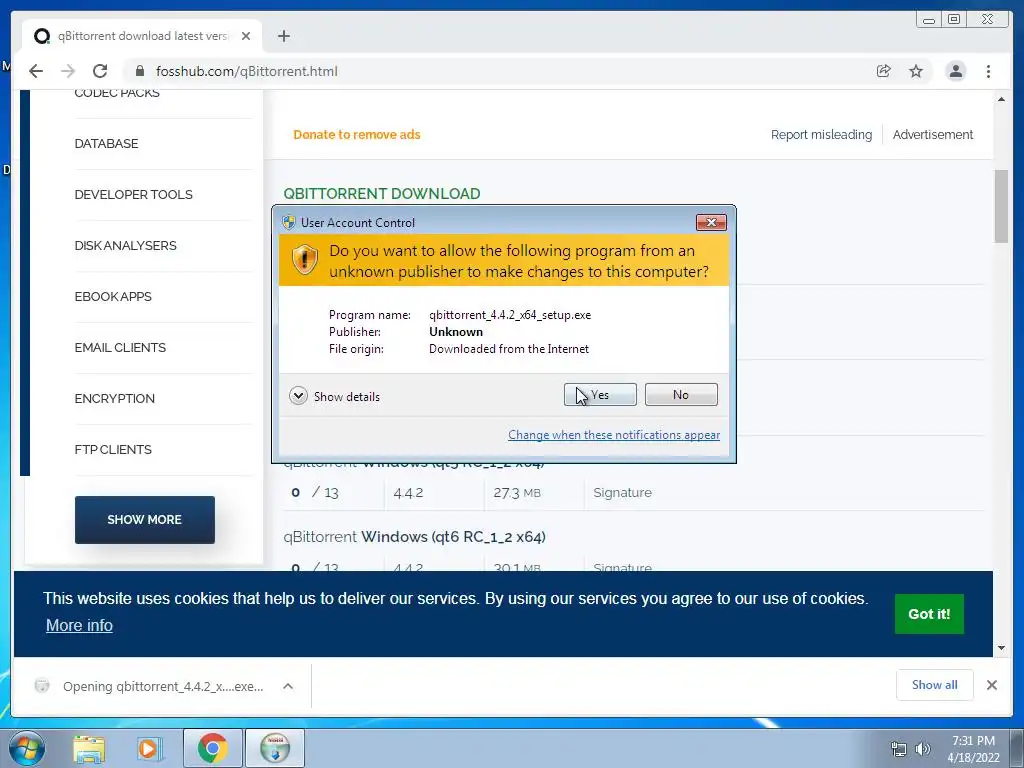Click the 4.4.2 version cell of the 27.3 MB file
The width and height of the screenshot is (1024, 768).
point(408,492)
